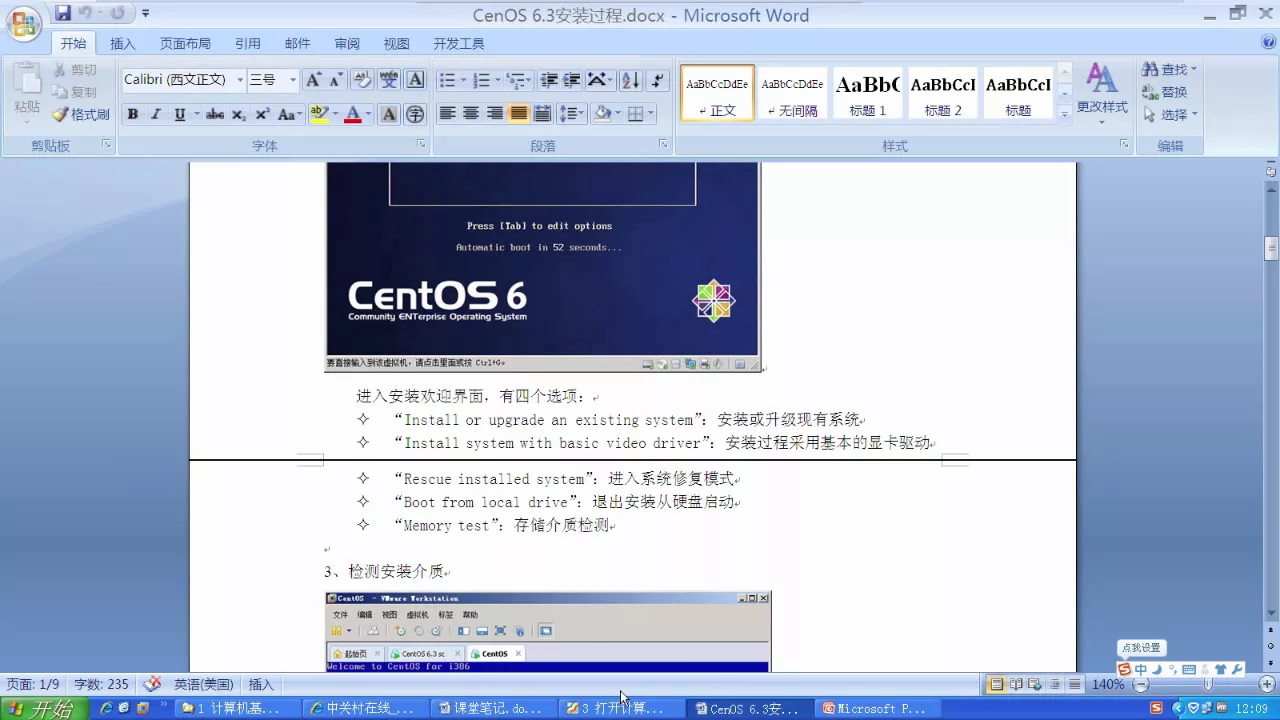This screenshot has height=720, width=1280.
Task: Click the Replace 替换 button
Action: click(x=1165, y=92)
